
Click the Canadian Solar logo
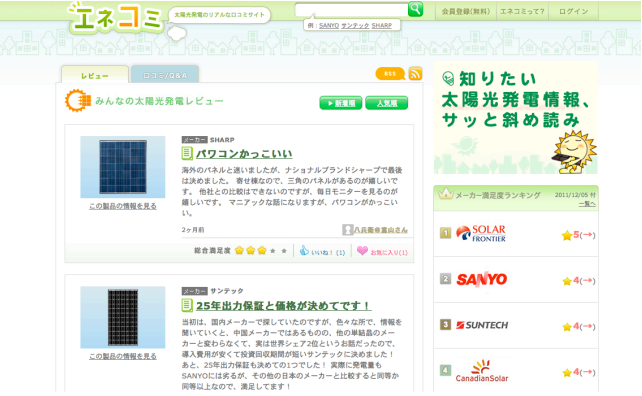coord(482,371)
